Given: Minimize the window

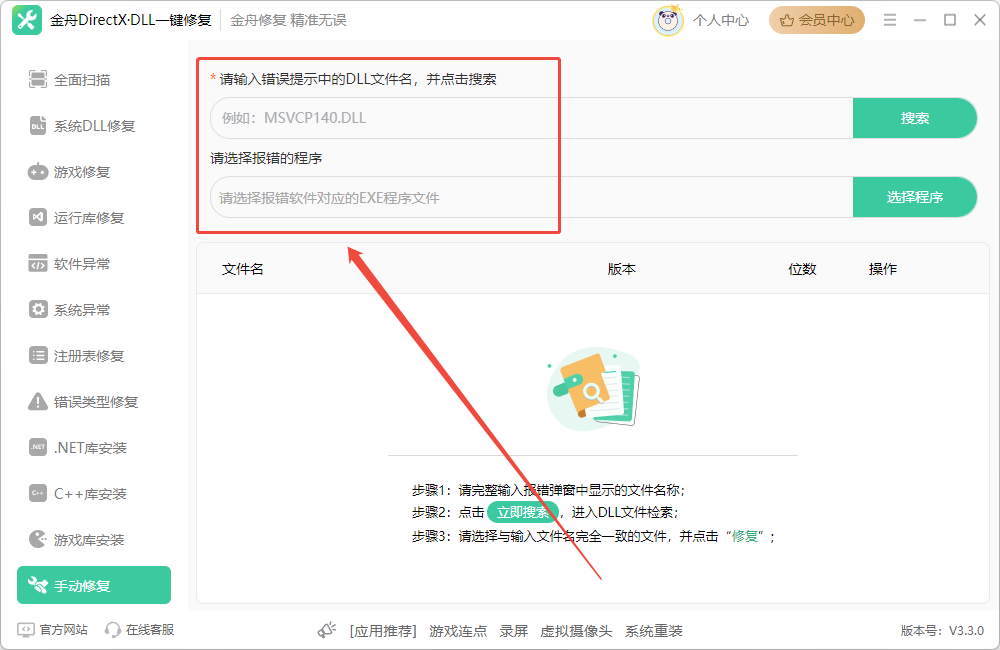Looking at the screenshot, I should point(920,20).
